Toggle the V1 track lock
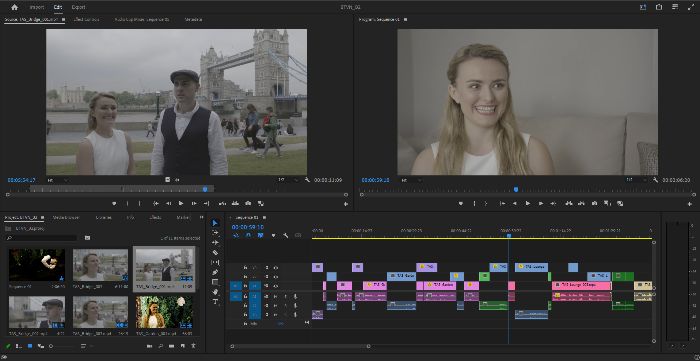Screen dimensions: 700x361 point(245,286)
